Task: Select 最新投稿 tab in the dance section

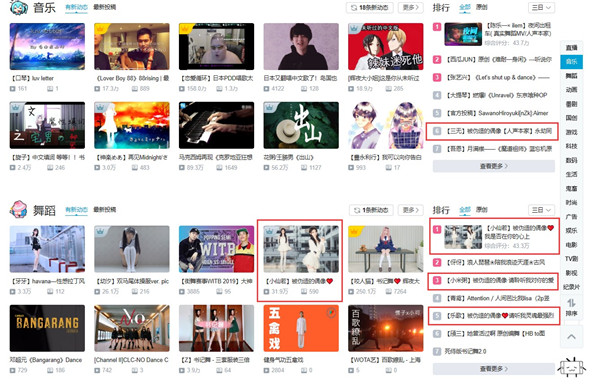Action: [x=105, y=210]
